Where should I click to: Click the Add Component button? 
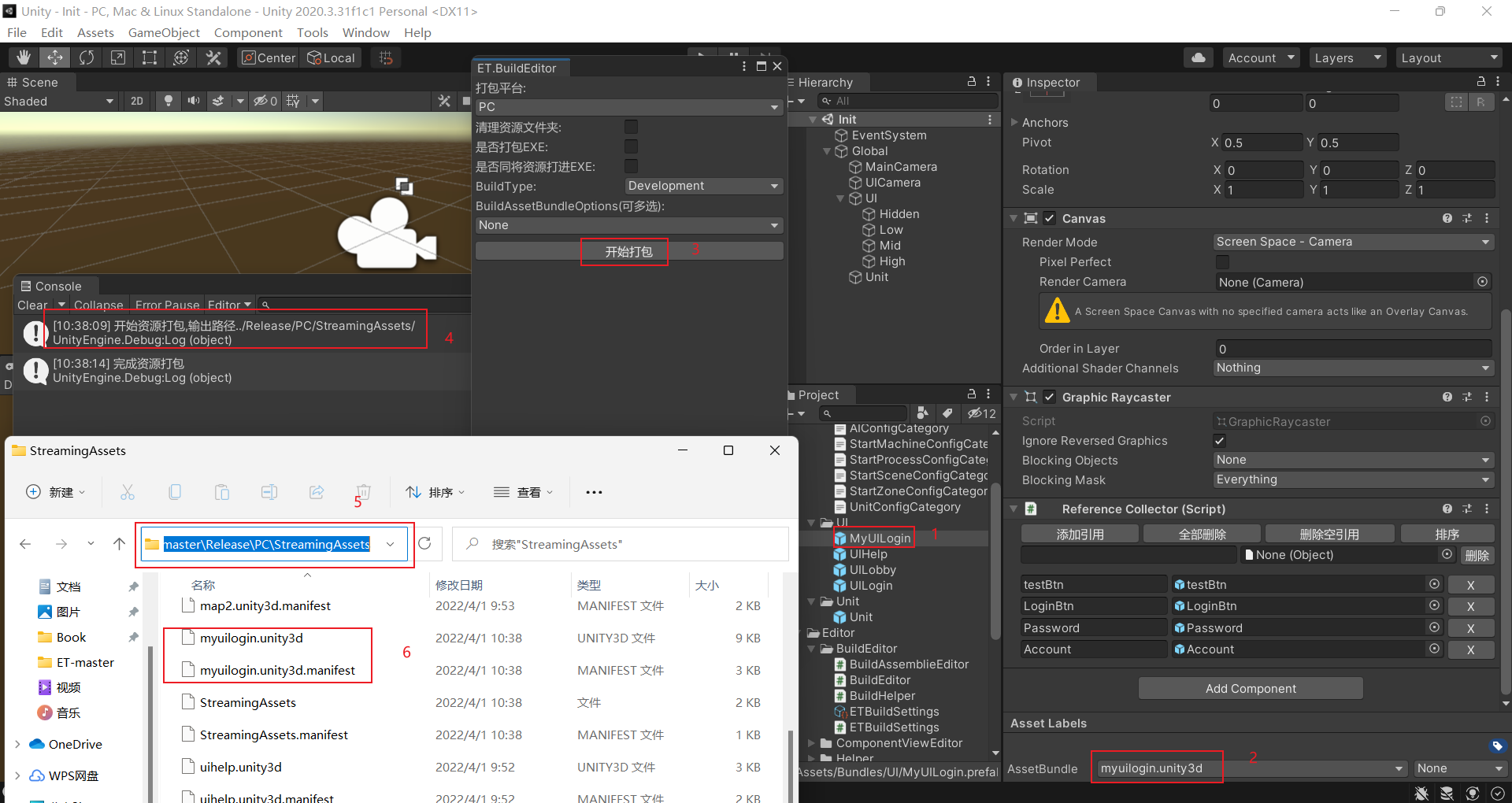click(x=1249, y=688)
